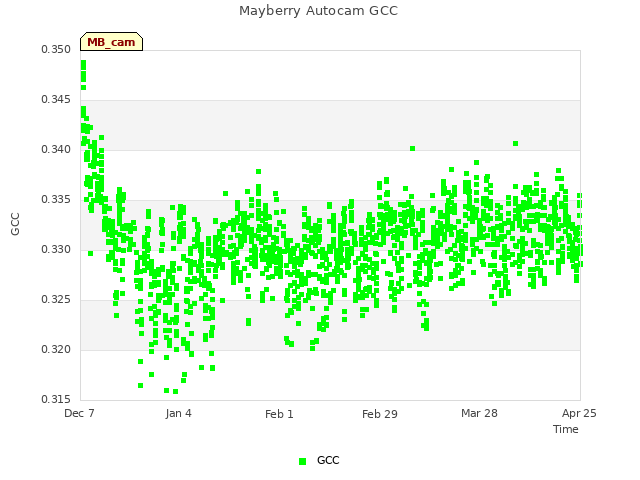Select the Apr 25 x-axis label
Image resolution: width=640 pixels, height=480 pixels.
(579, 413)
